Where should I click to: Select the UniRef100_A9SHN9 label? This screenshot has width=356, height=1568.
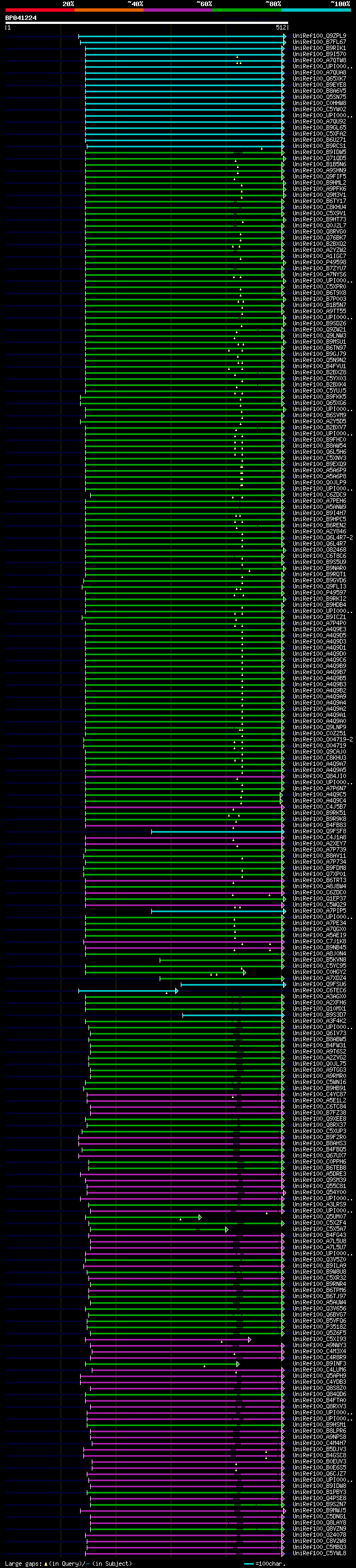point(319,170)
